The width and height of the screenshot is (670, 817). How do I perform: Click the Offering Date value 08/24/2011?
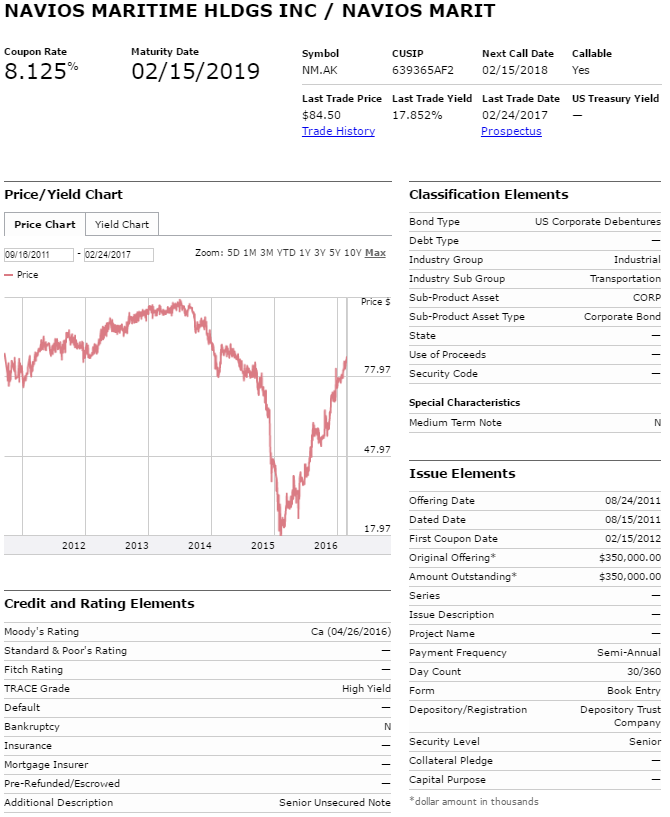[632, 501]
